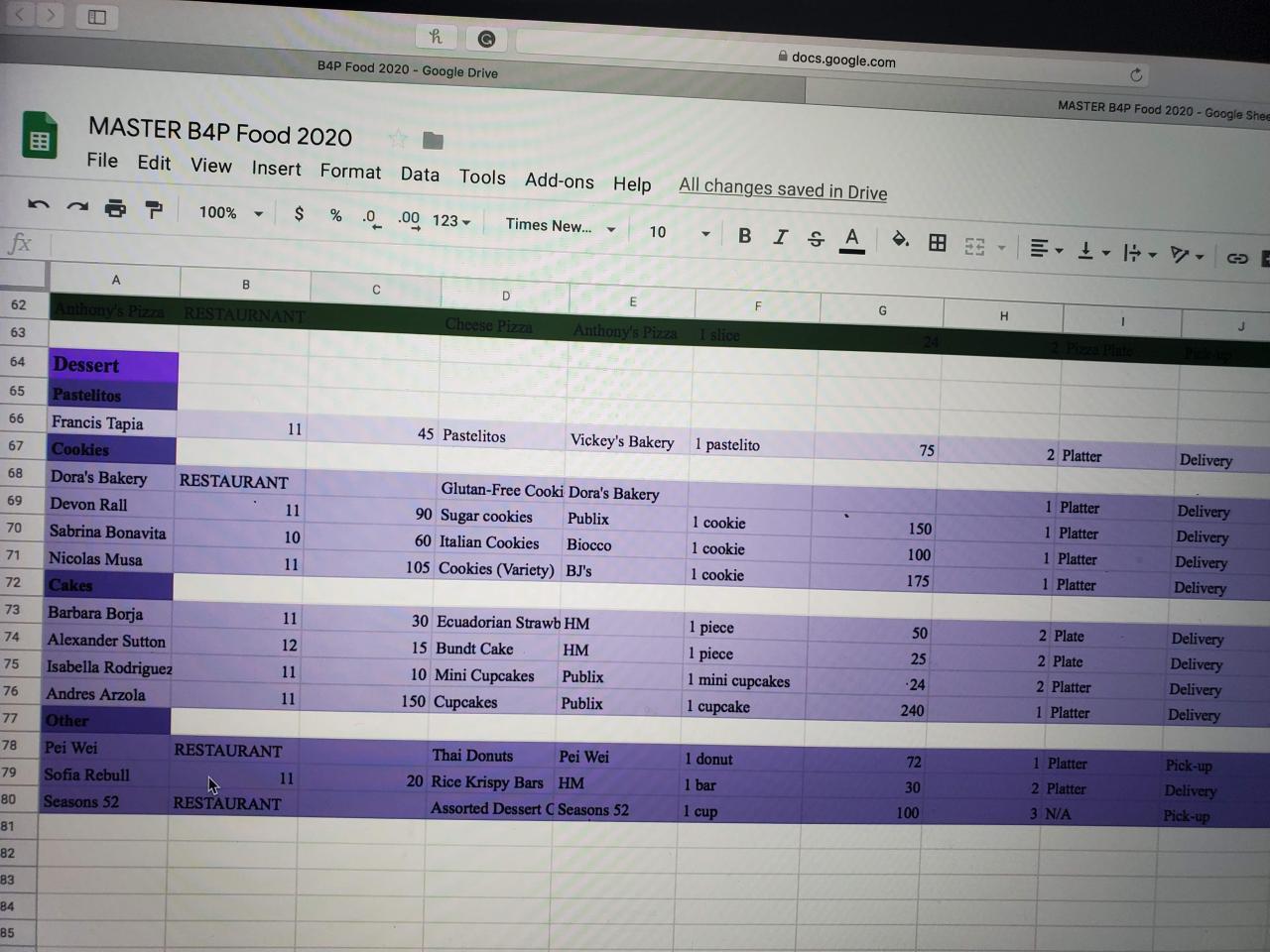Reload the page in the address bar
The width and height of the screenshot is (1270, 952).
click(1136, 74)
